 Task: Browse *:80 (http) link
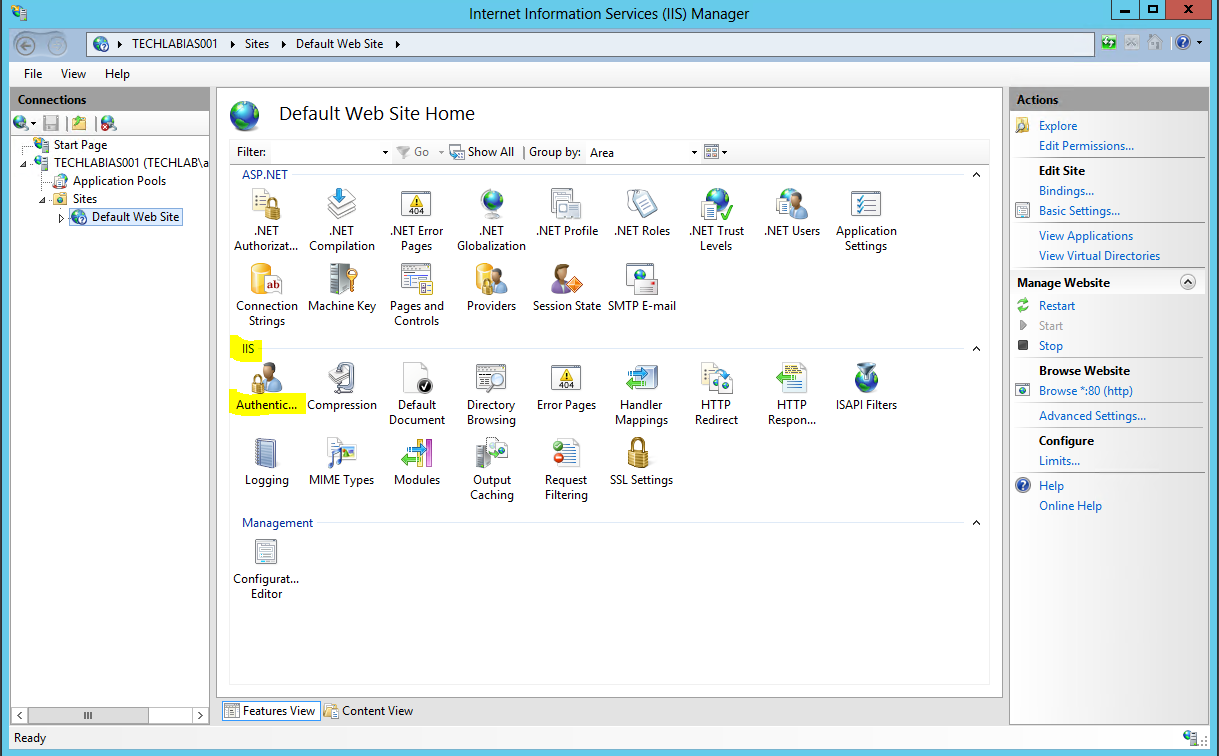point(1086,391)
